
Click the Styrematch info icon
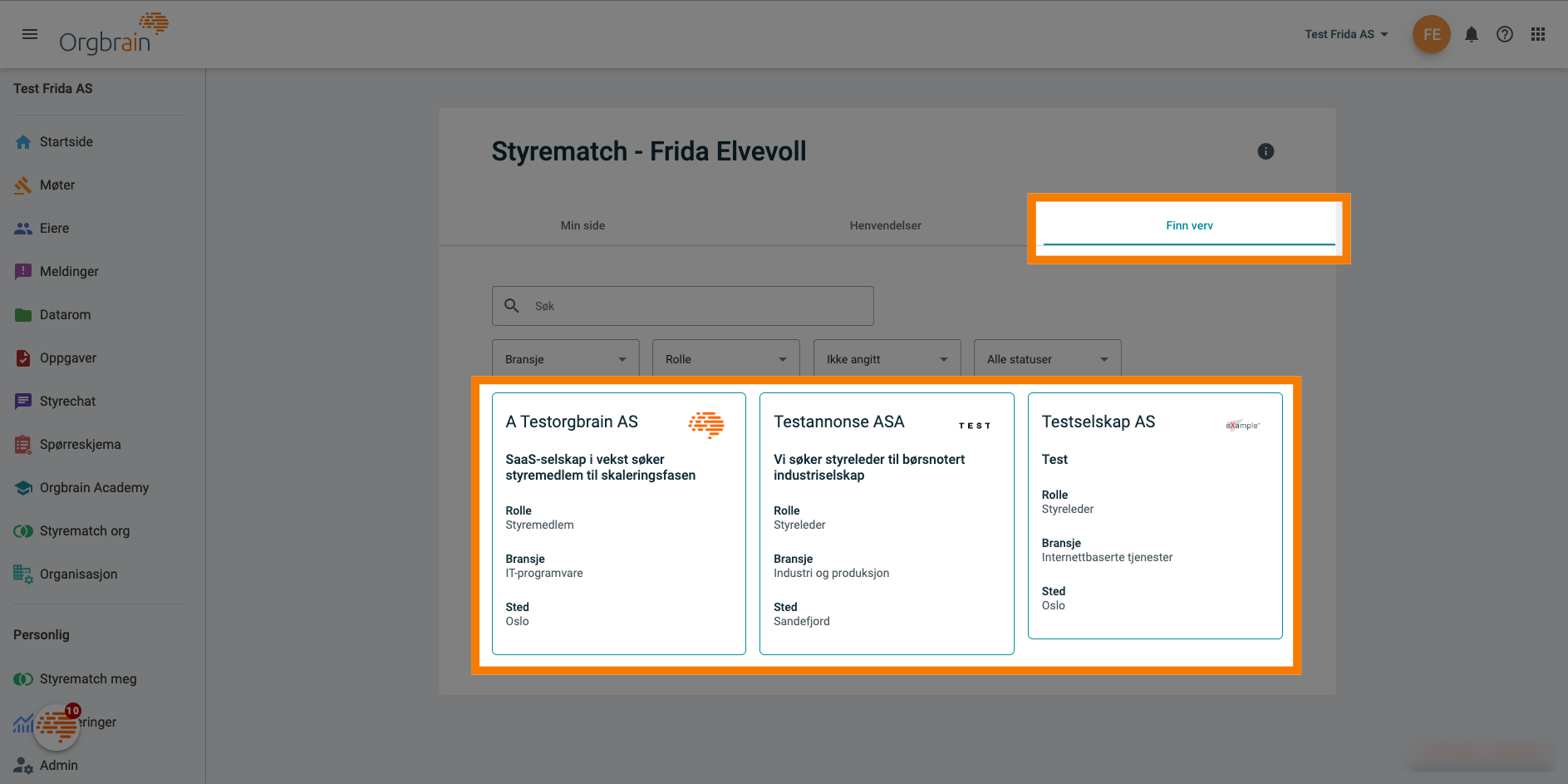point(1266,151)
